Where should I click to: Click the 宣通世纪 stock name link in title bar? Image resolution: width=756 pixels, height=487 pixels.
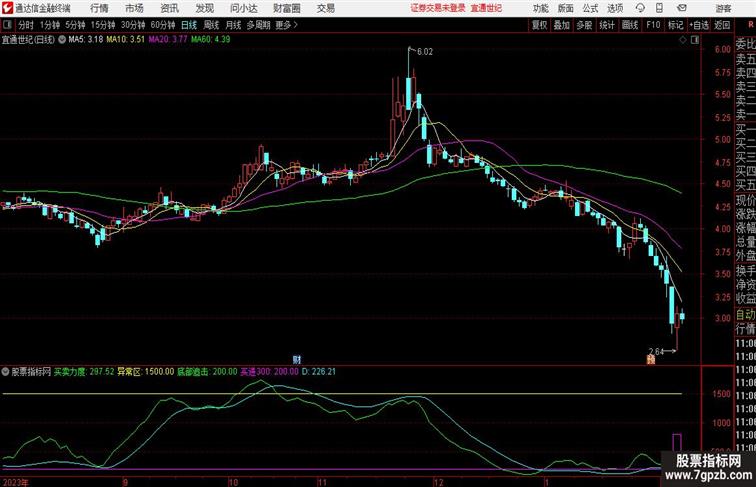tap(486, 8)
